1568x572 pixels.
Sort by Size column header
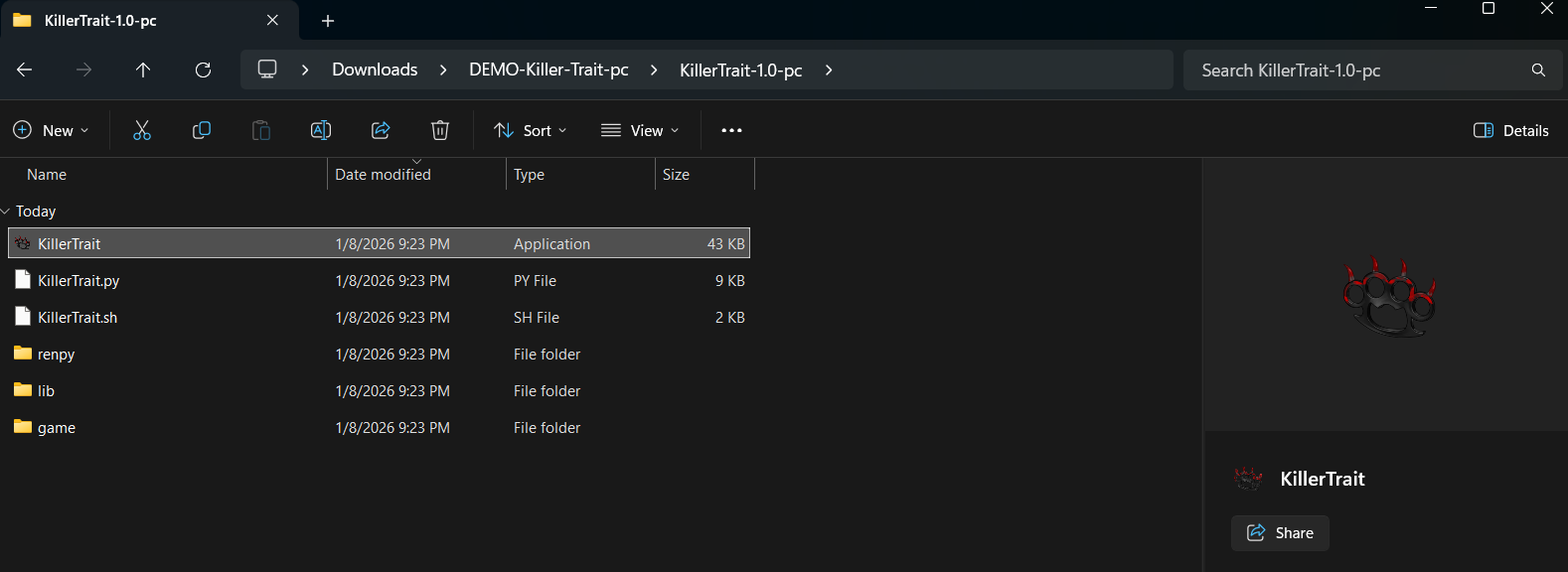676,174
